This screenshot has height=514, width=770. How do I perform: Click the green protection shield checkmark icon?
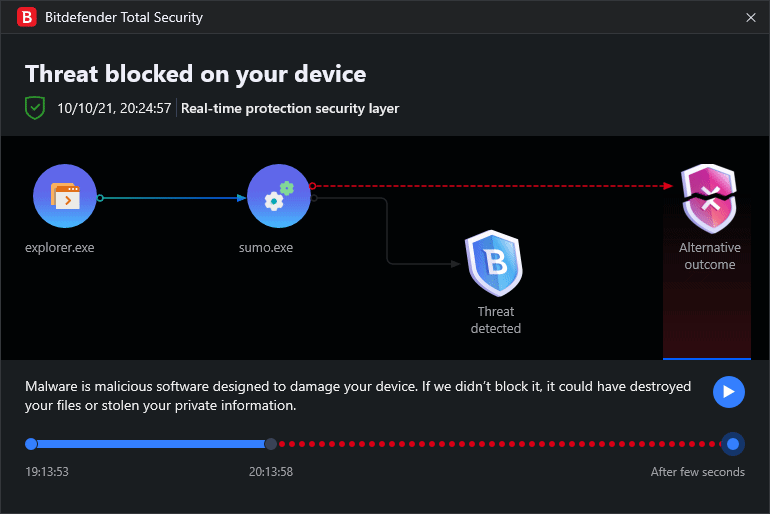click(x=36, y=108)
